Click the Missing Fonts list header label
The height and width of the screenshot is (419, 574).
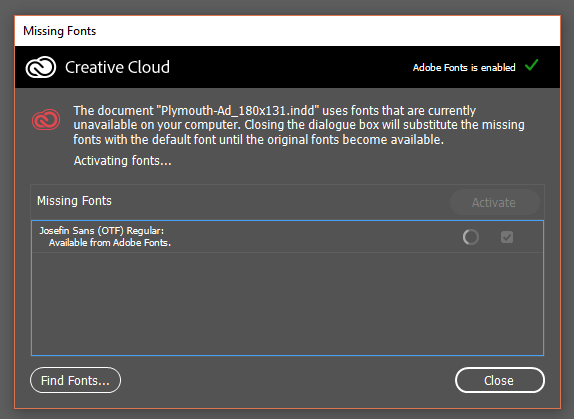pos(74,201)
